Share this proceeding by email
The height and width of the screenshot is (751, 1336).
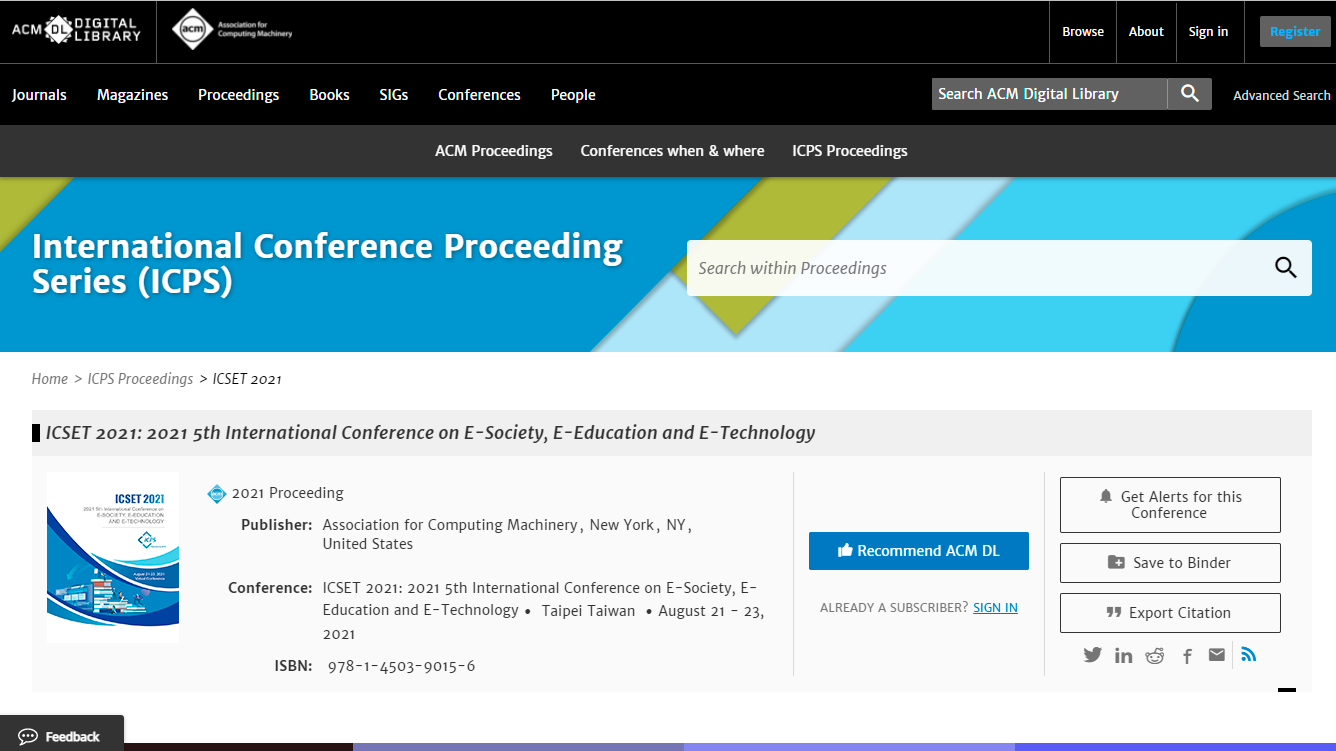coord(1216,655)
